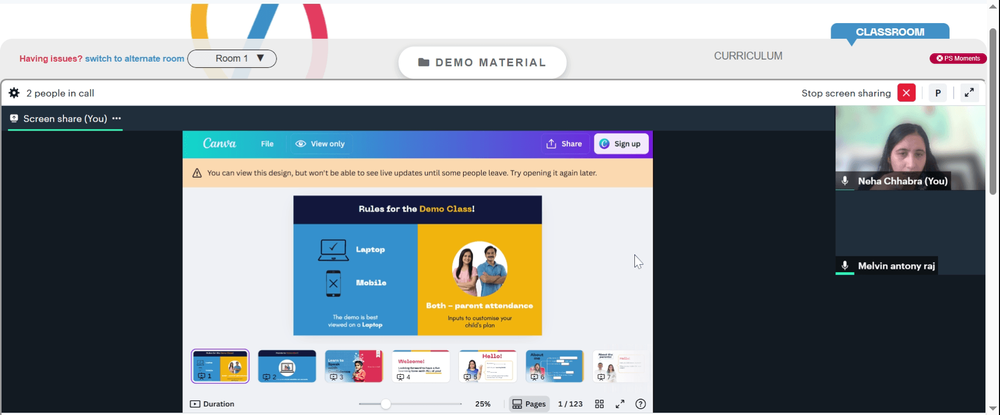Click Neha Chhabra's microphone icon
This screenshot has width=1000, height=415.
[845, 181]
